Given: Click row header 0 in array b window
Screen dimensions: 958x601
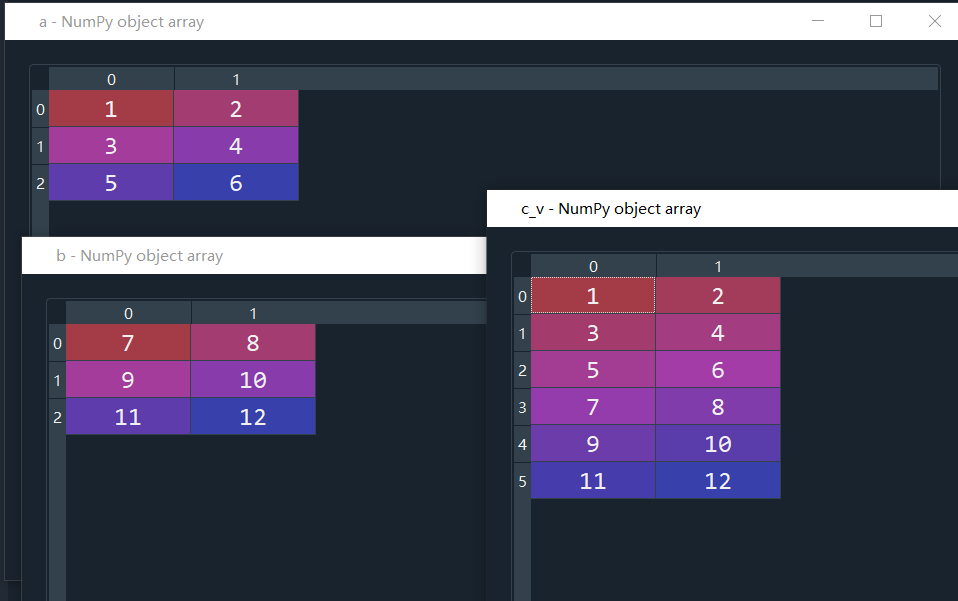Looking at the screenshot, I should click(x=57, y=343).
